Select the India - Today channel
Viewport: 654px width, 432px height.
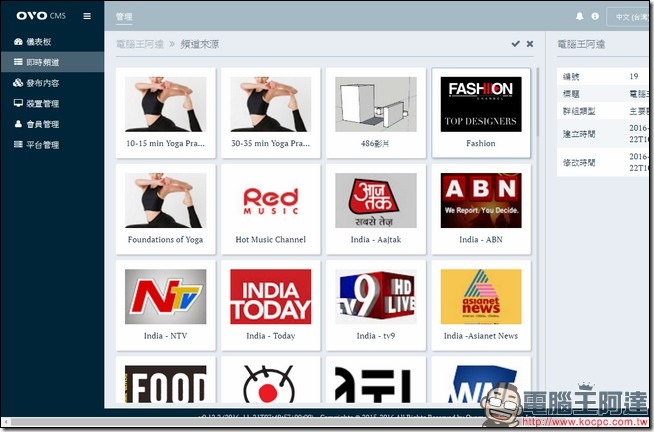point(271,305)
